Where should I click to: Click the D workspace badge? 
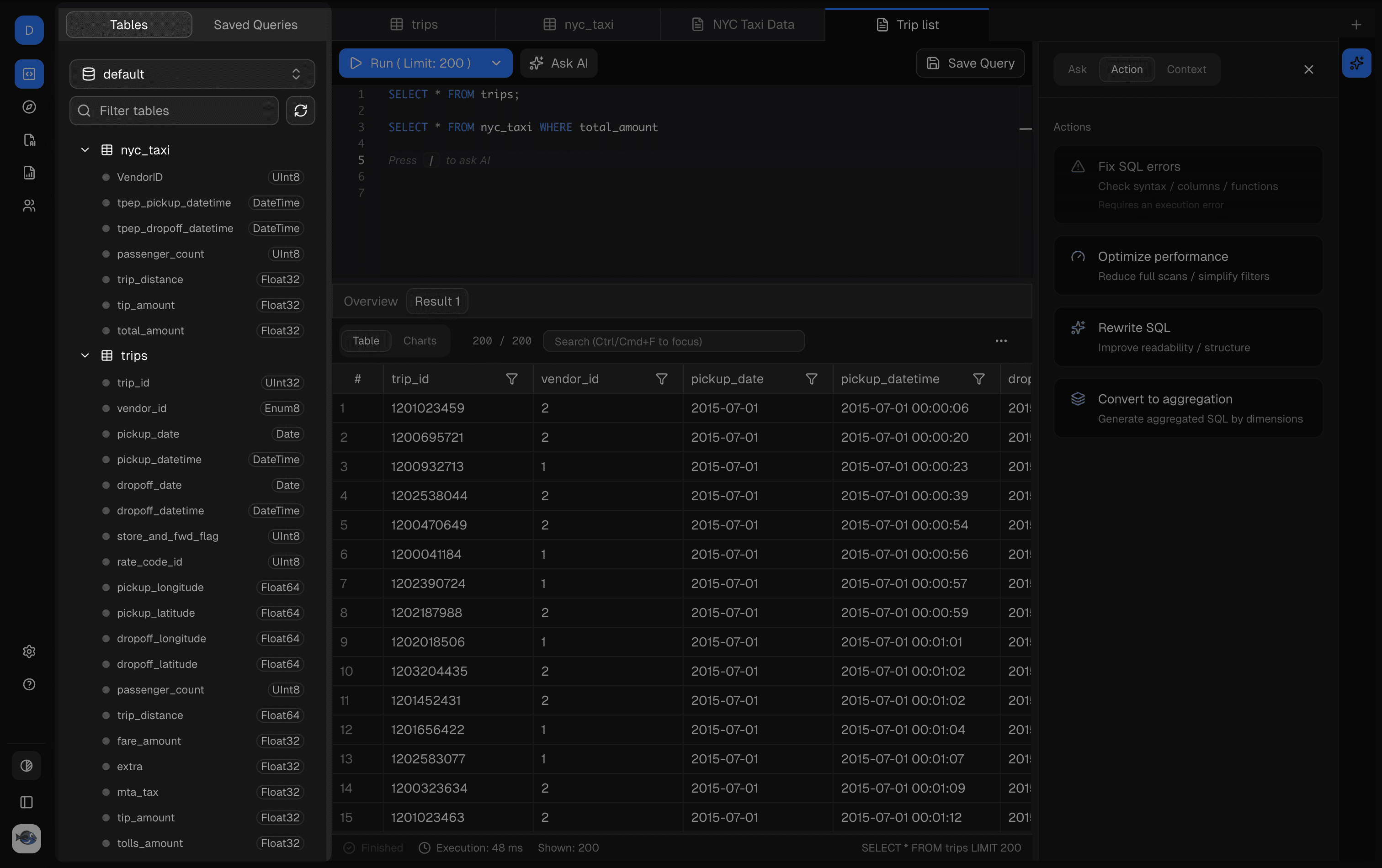[x=29, y=30]
